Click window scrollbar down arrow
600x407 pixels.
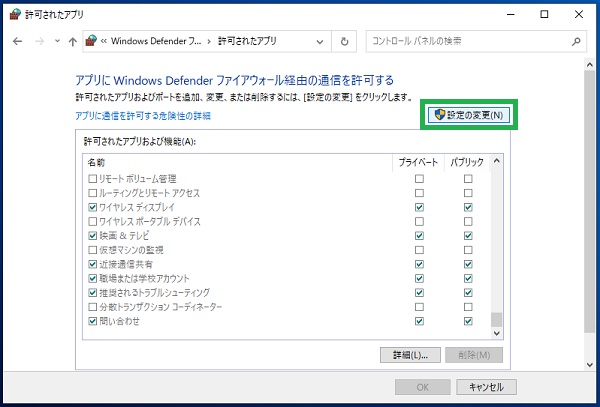click(590, 365)
